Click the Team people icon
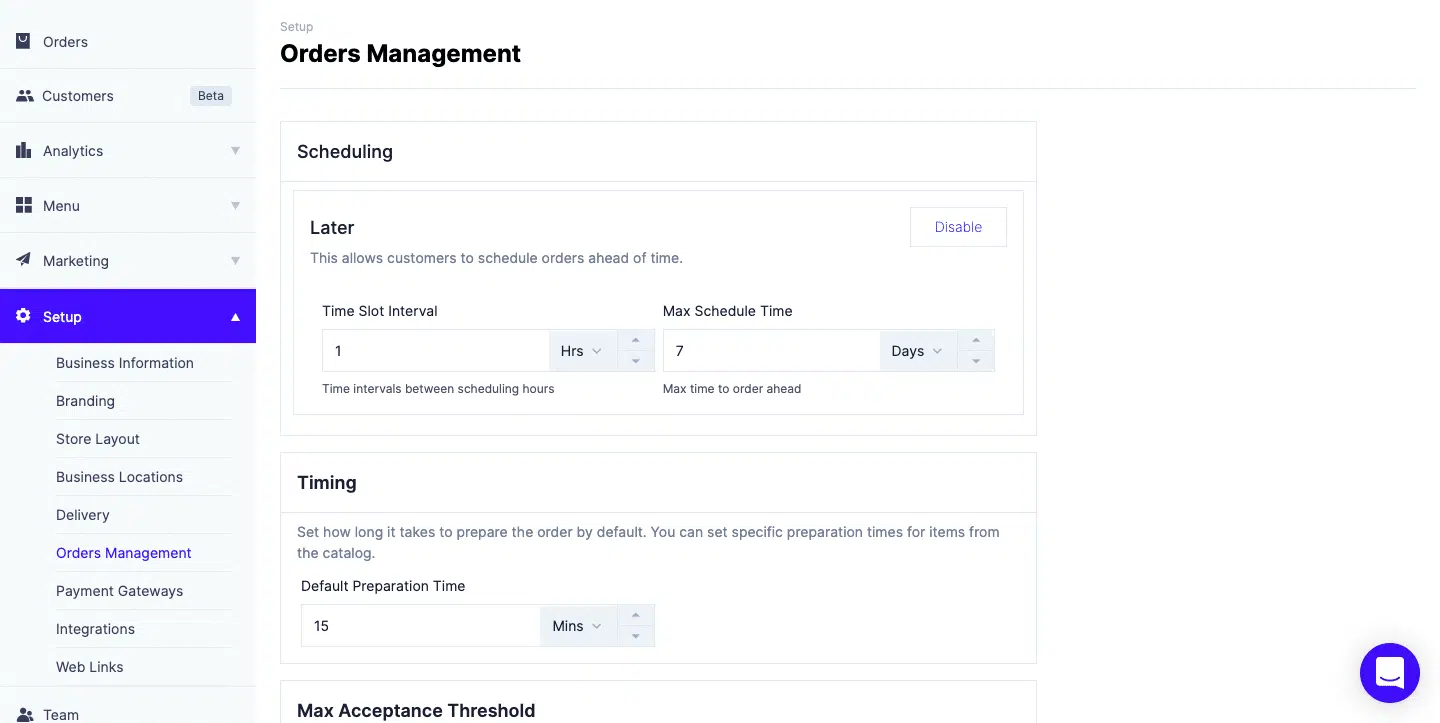The width and height of the screenshot is (1440, 723). [24, 714]
